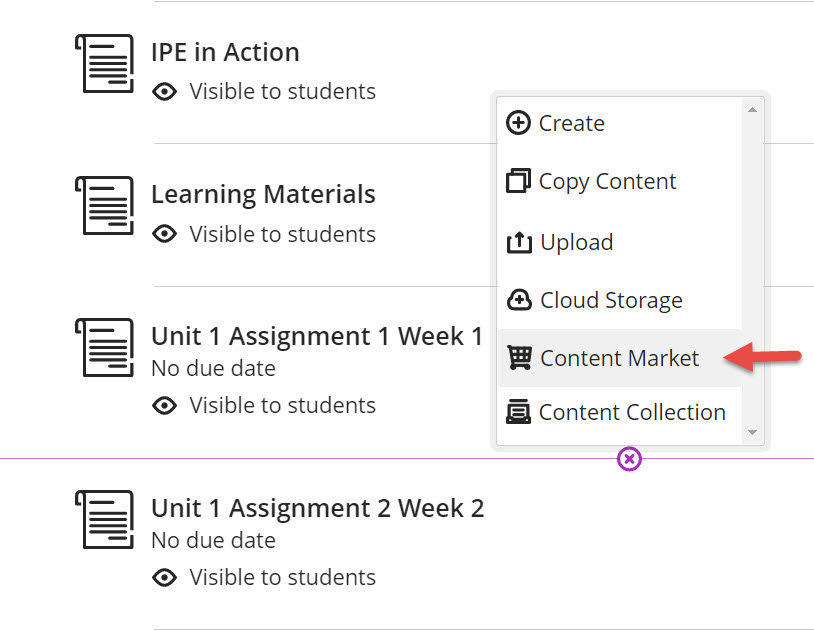Open Content Collection from the menu

631,412
